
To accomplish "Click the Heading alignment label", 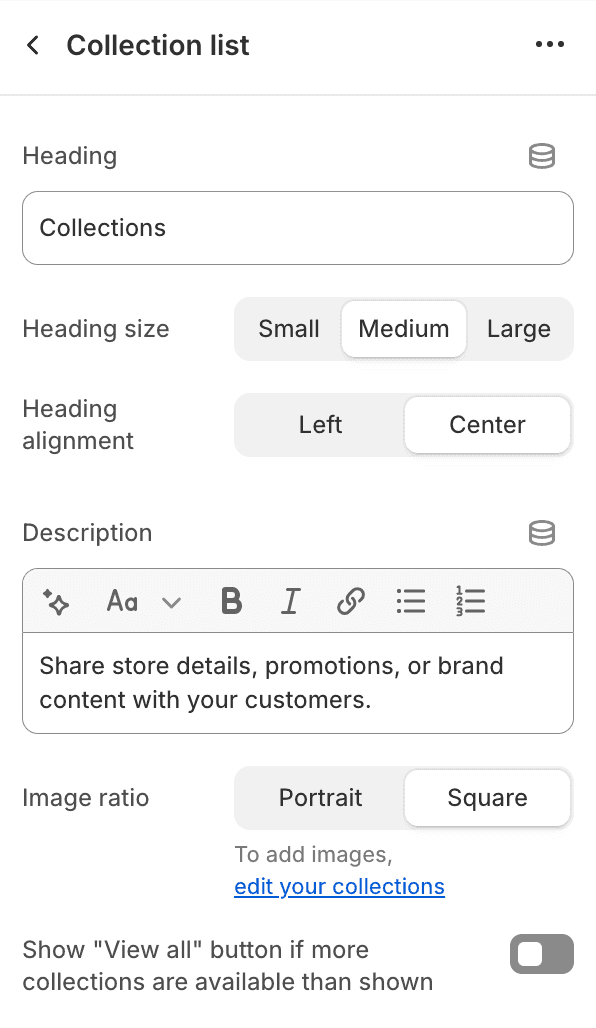I will coord(78,425).
